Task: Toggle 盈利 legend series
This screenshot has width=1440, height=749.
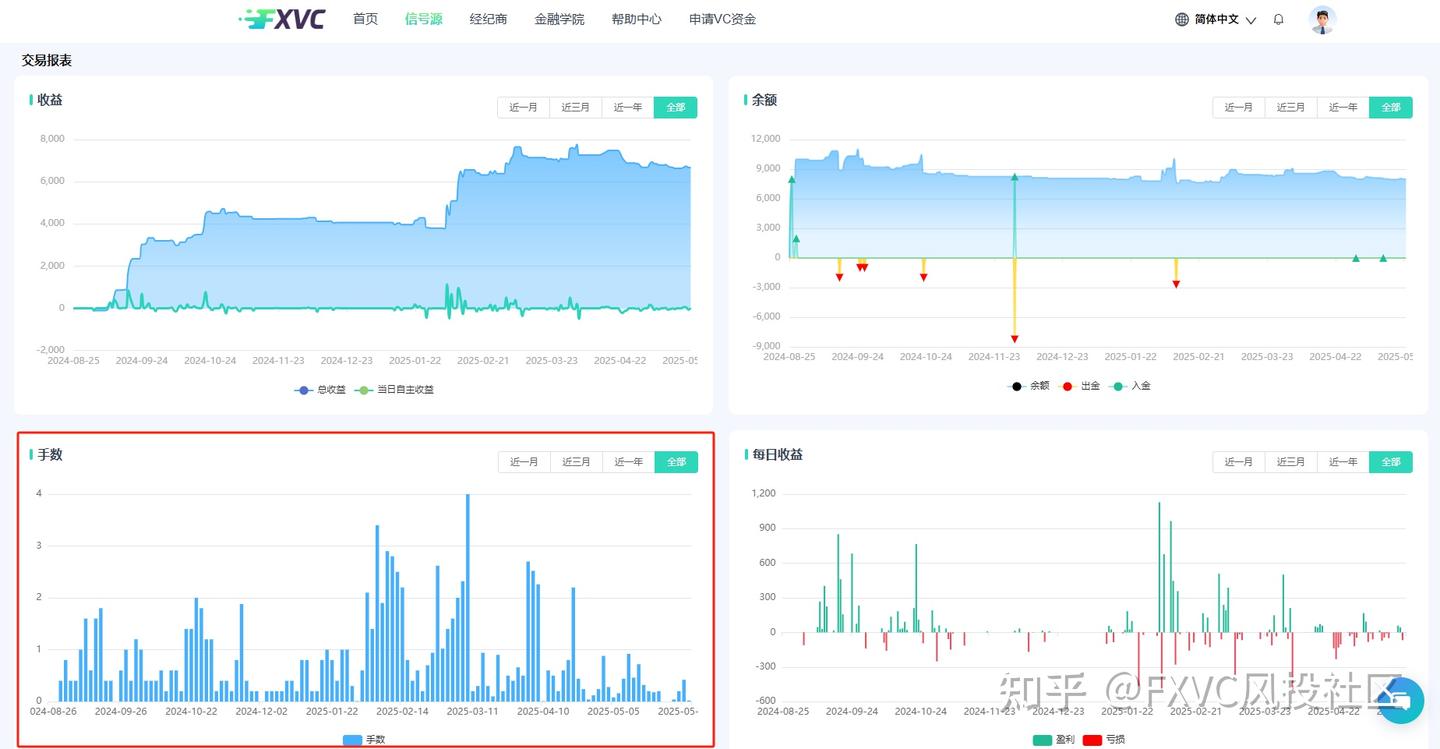Action: coord(1053,740)
